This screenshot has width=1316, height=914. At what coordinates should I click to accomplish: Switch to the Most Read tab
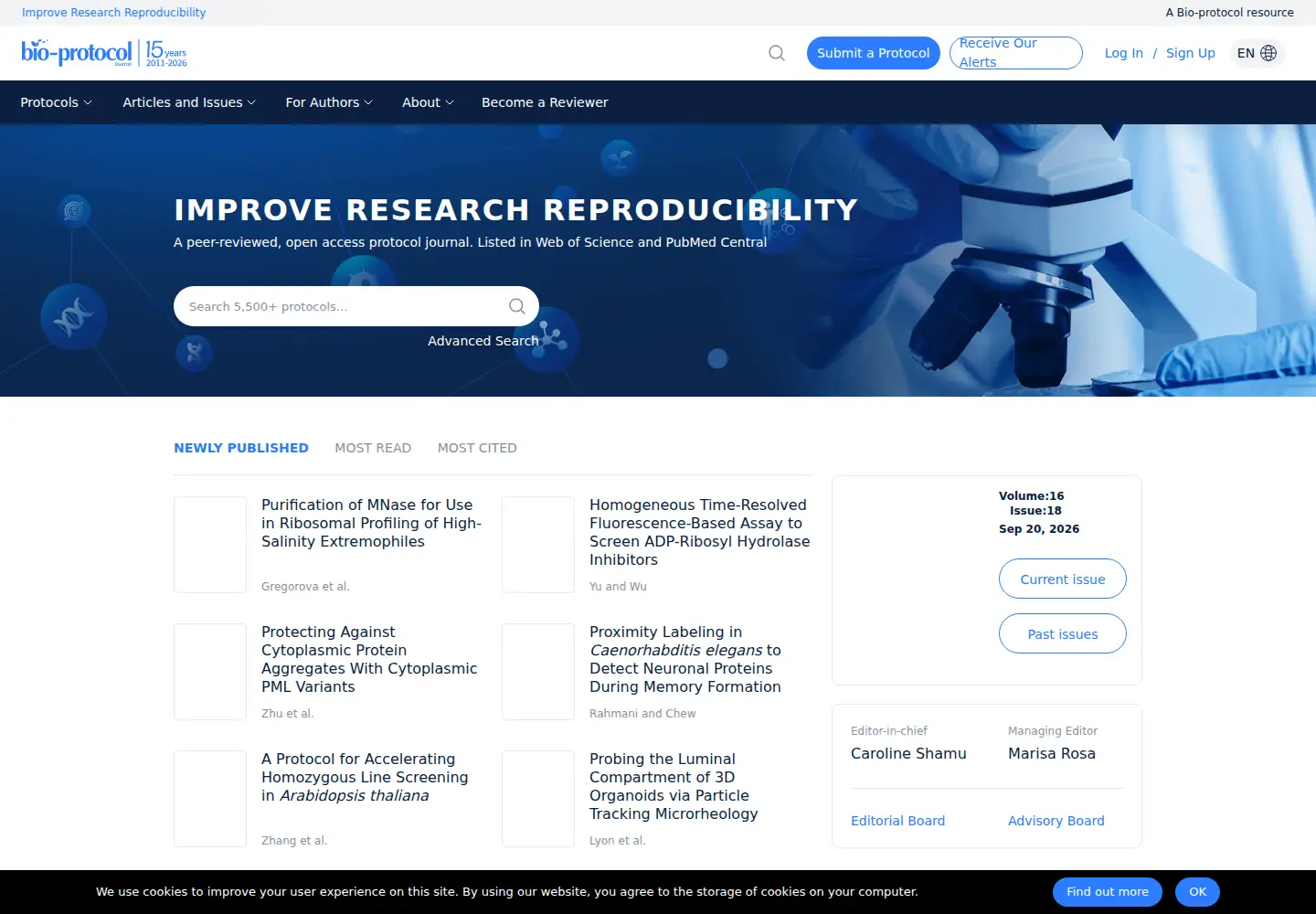[373, 448]
